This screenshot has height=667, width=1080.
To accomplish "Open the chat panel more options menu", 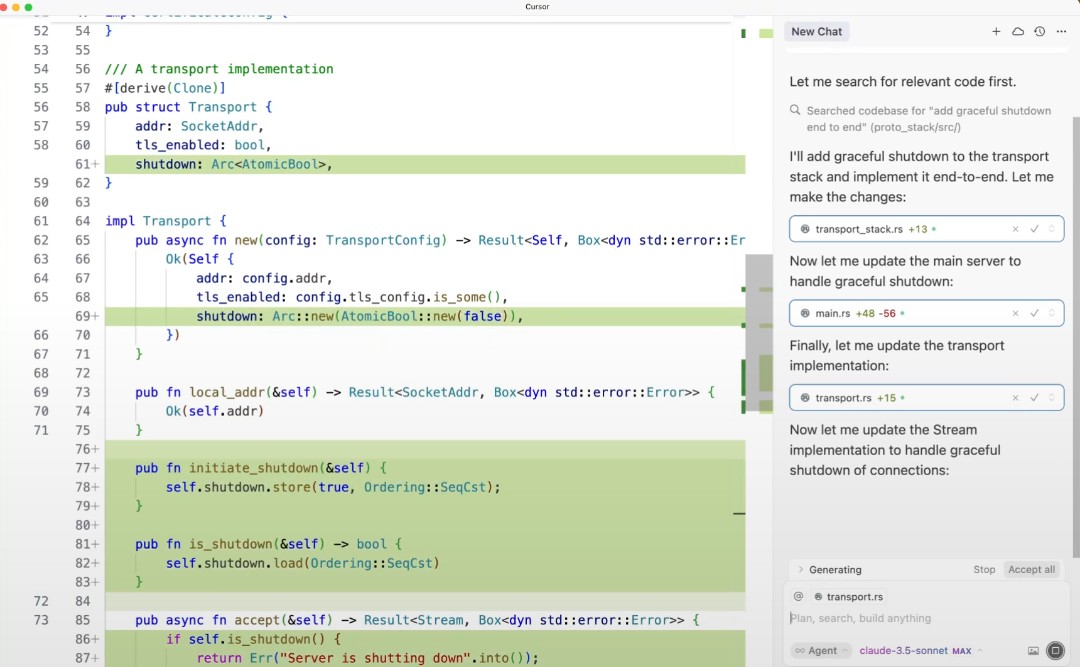I will [1060, 32].
